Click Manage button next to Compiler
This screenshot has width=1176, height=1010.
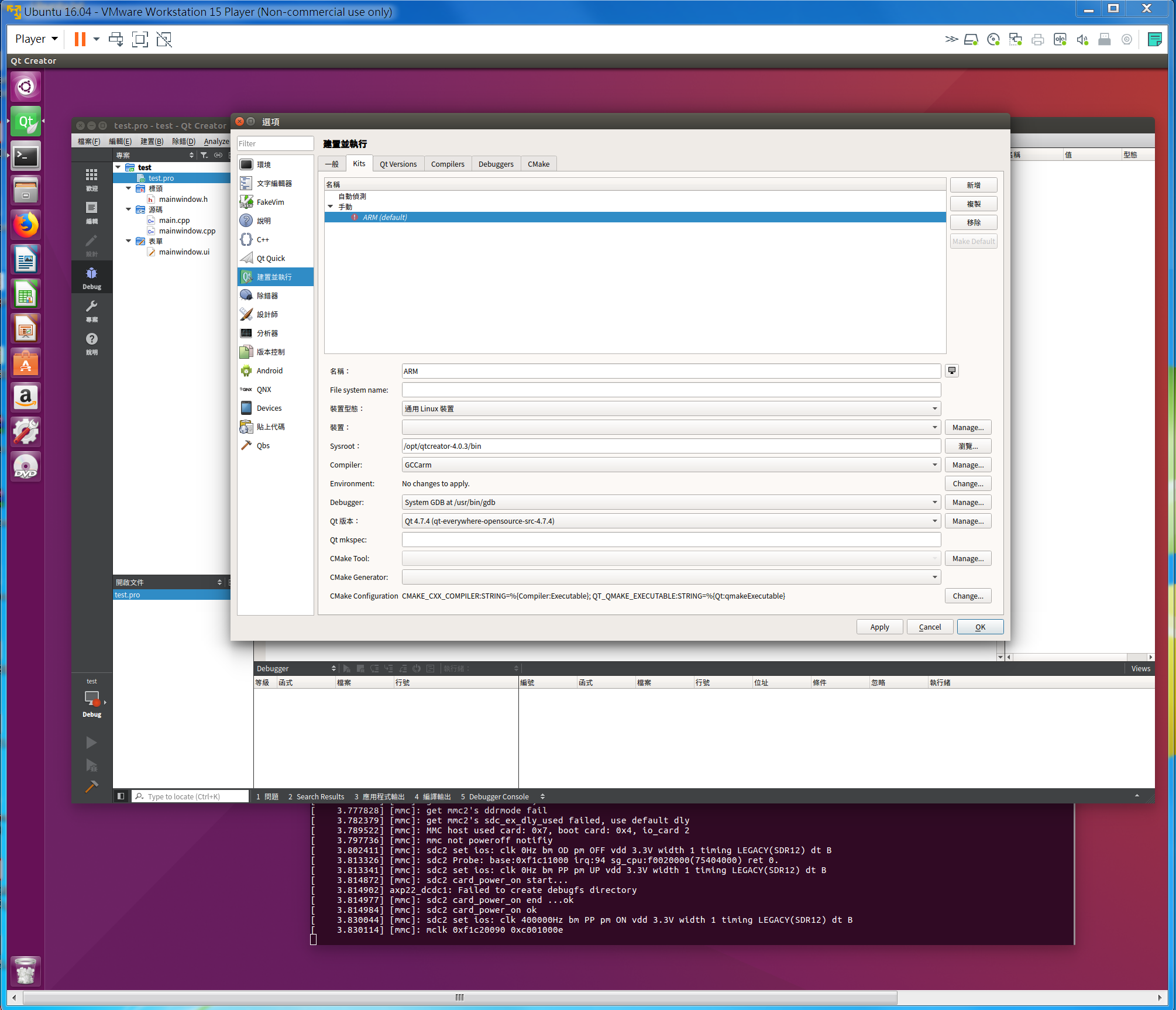click(968, 465)
